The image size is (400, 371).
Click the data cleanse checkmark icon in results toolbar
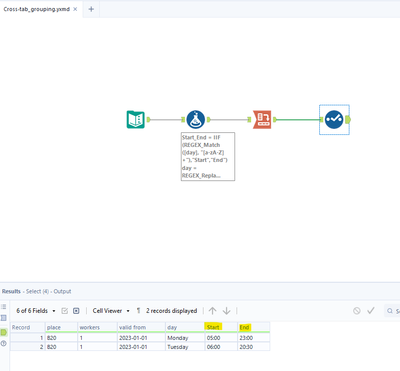[65, 311]
